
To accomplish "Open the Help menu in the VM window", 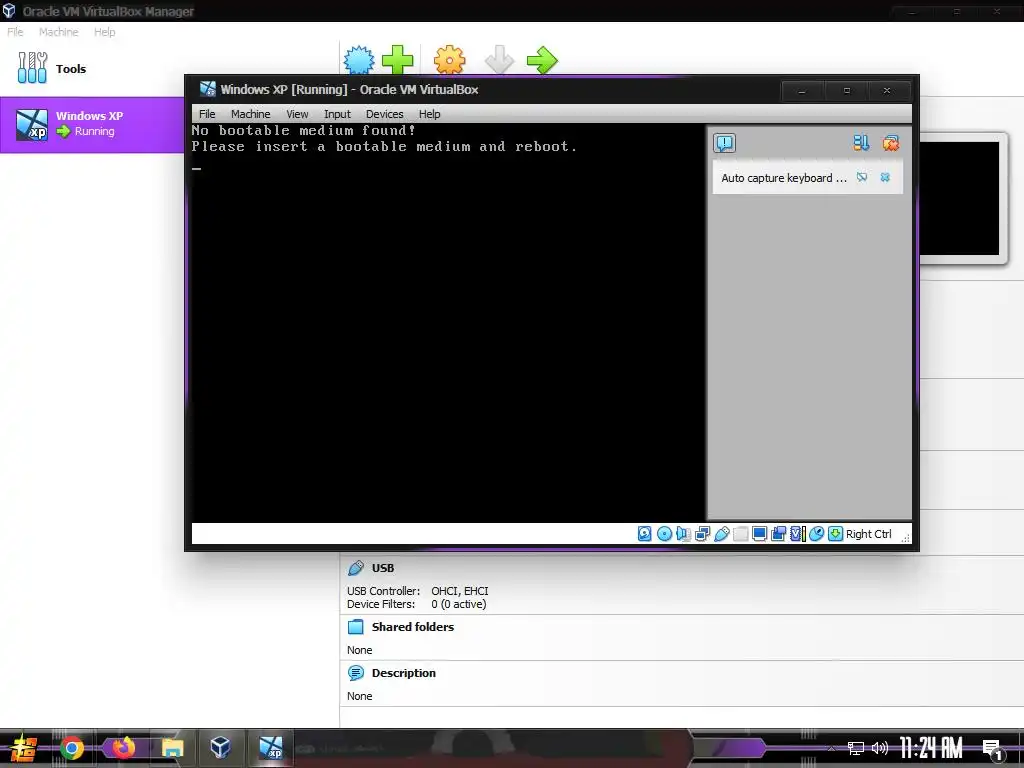I will 430,114.
